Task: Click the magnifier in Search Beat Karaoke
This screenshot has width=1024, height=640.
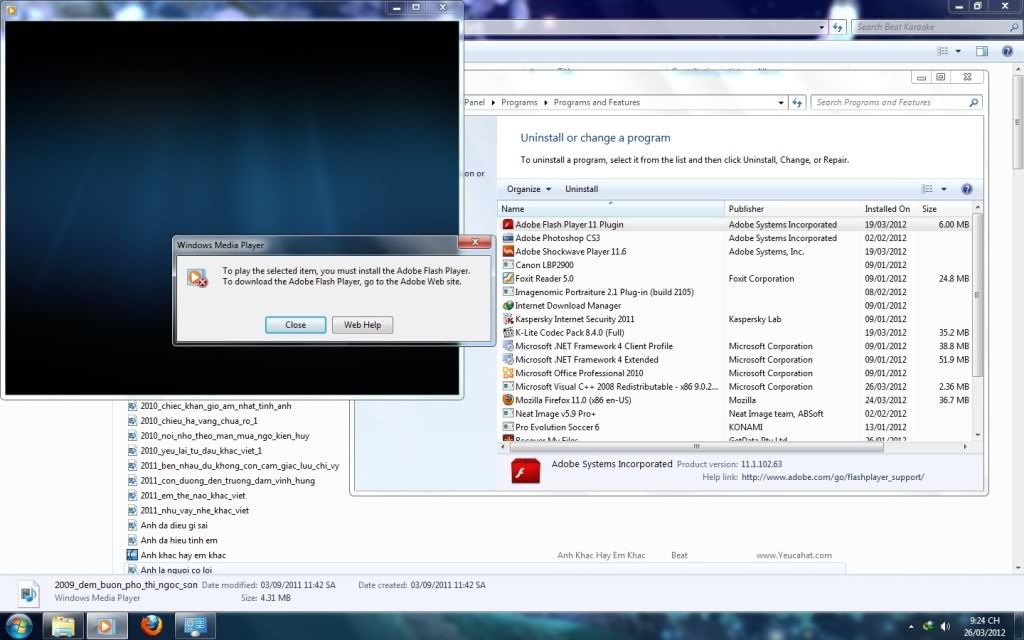Action: tap(1014, 27)
